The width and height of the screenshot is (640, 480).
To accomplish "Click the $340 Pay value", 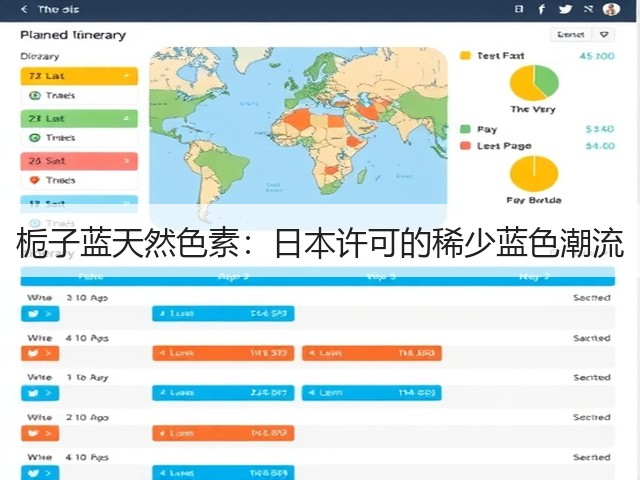I will pyautogui.click(x=600, y=129).
